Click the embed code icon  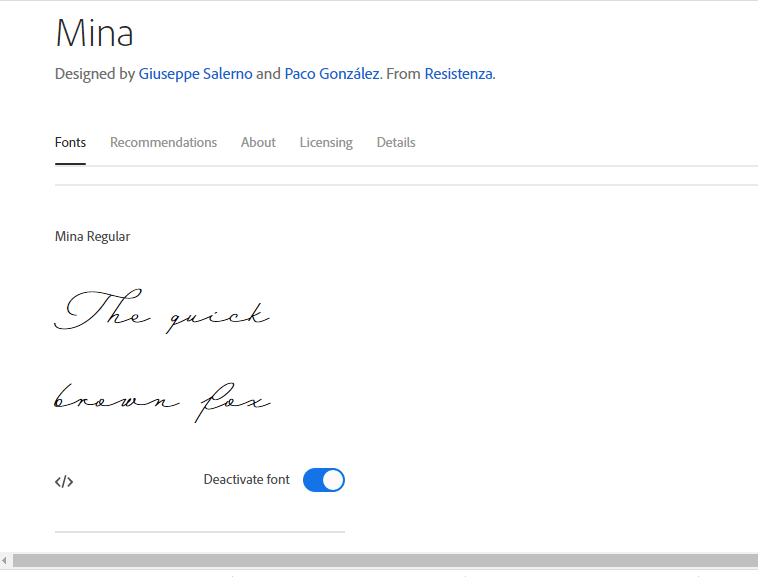tap(64, 481)
